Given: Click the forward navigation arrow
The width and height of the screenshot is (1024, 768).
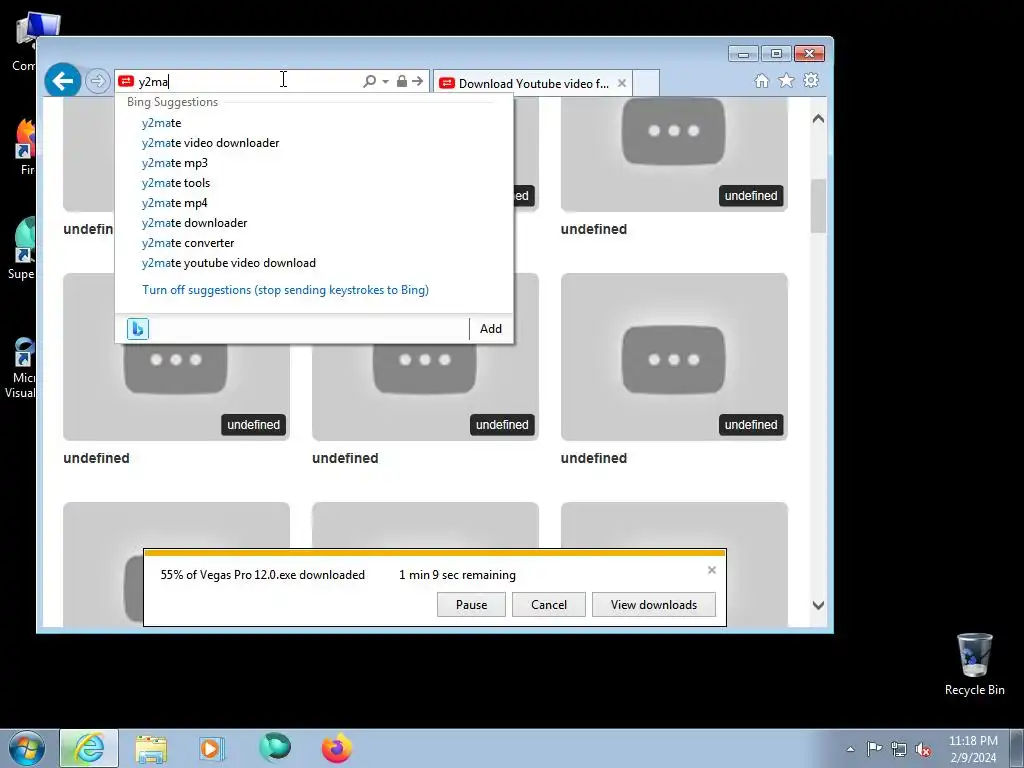Looking at the screenshot, I should point(97,82).
